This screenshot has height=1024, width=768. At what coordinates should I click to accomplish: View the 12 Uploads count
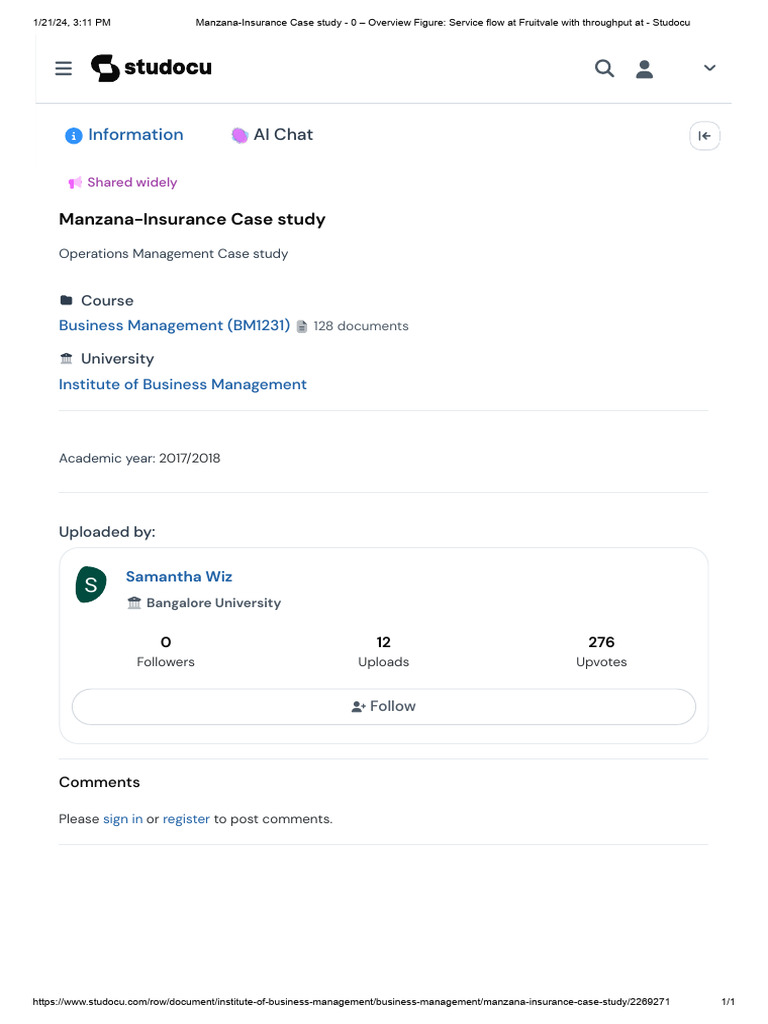pyautogui.click(x=383, y=651)
